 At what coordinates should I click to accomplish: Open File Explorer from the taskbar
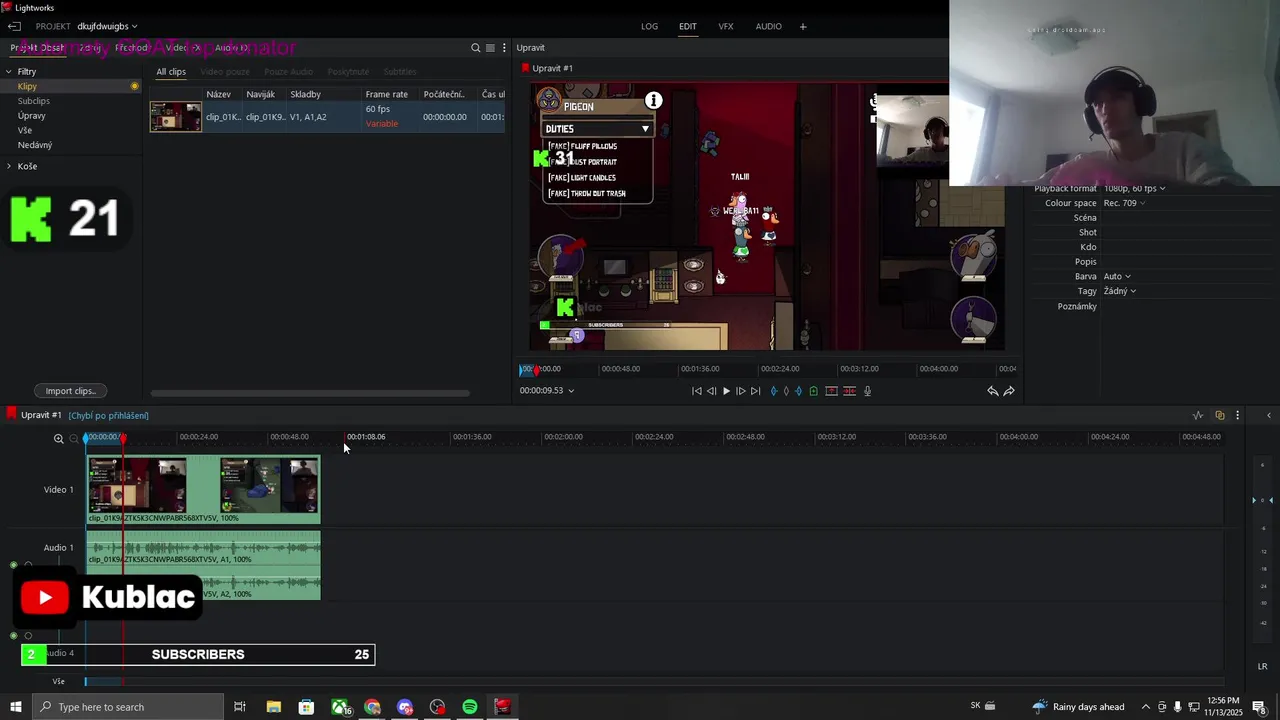pyautogui.click(x=274, y=707)
